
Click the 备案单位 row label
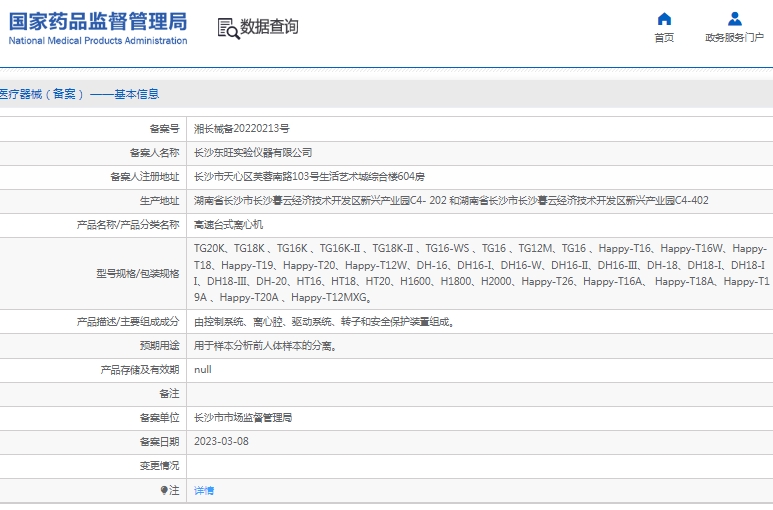pyautogui.click(x=160, y=418)
